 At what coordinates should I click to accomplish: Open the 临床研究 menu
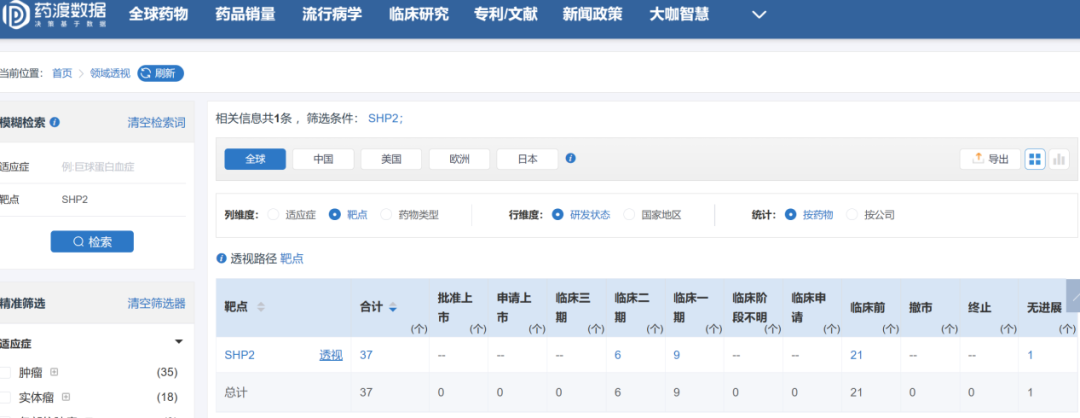click(x=420, y=15)
